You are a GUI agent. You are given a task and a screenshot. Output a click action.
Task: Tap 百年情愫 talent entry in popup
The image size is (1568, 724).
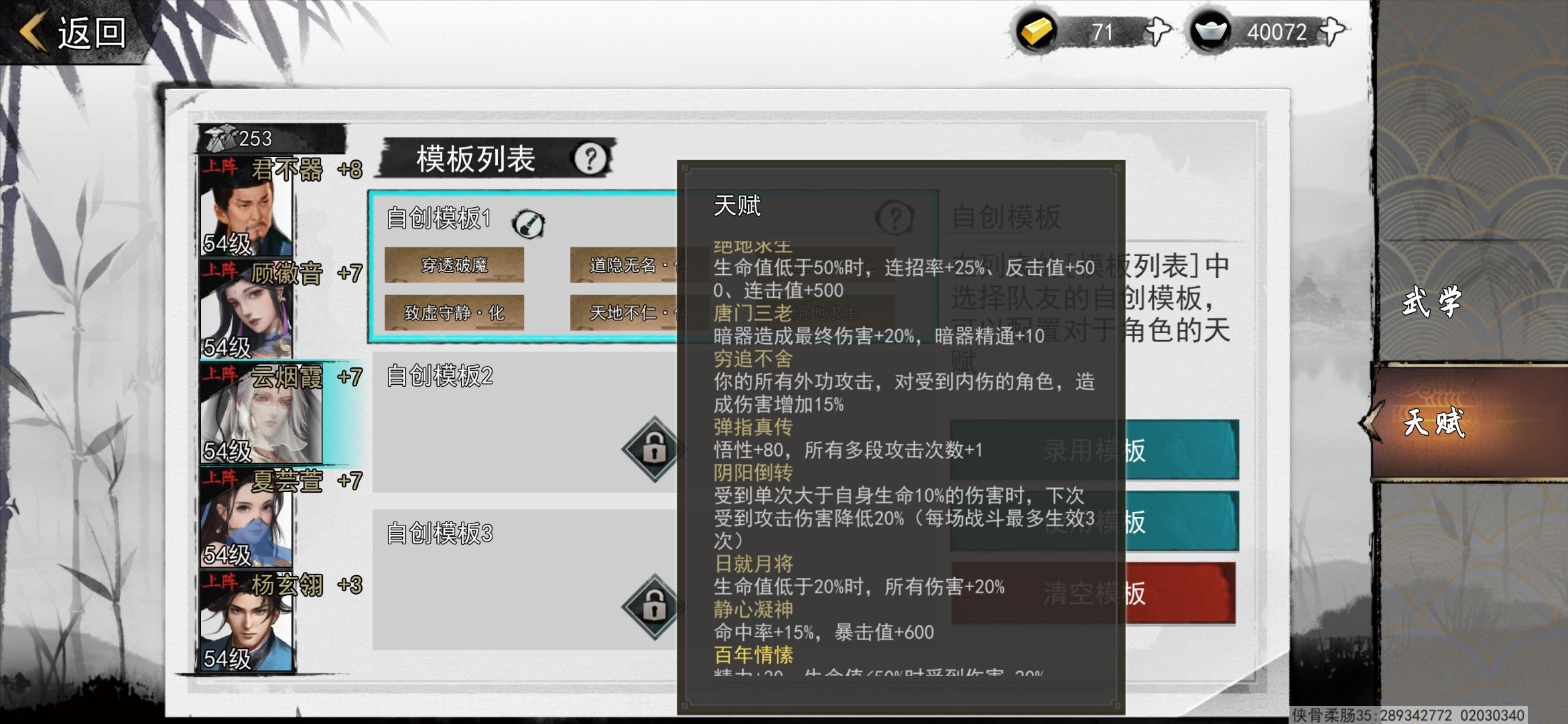tap(753, 655)
